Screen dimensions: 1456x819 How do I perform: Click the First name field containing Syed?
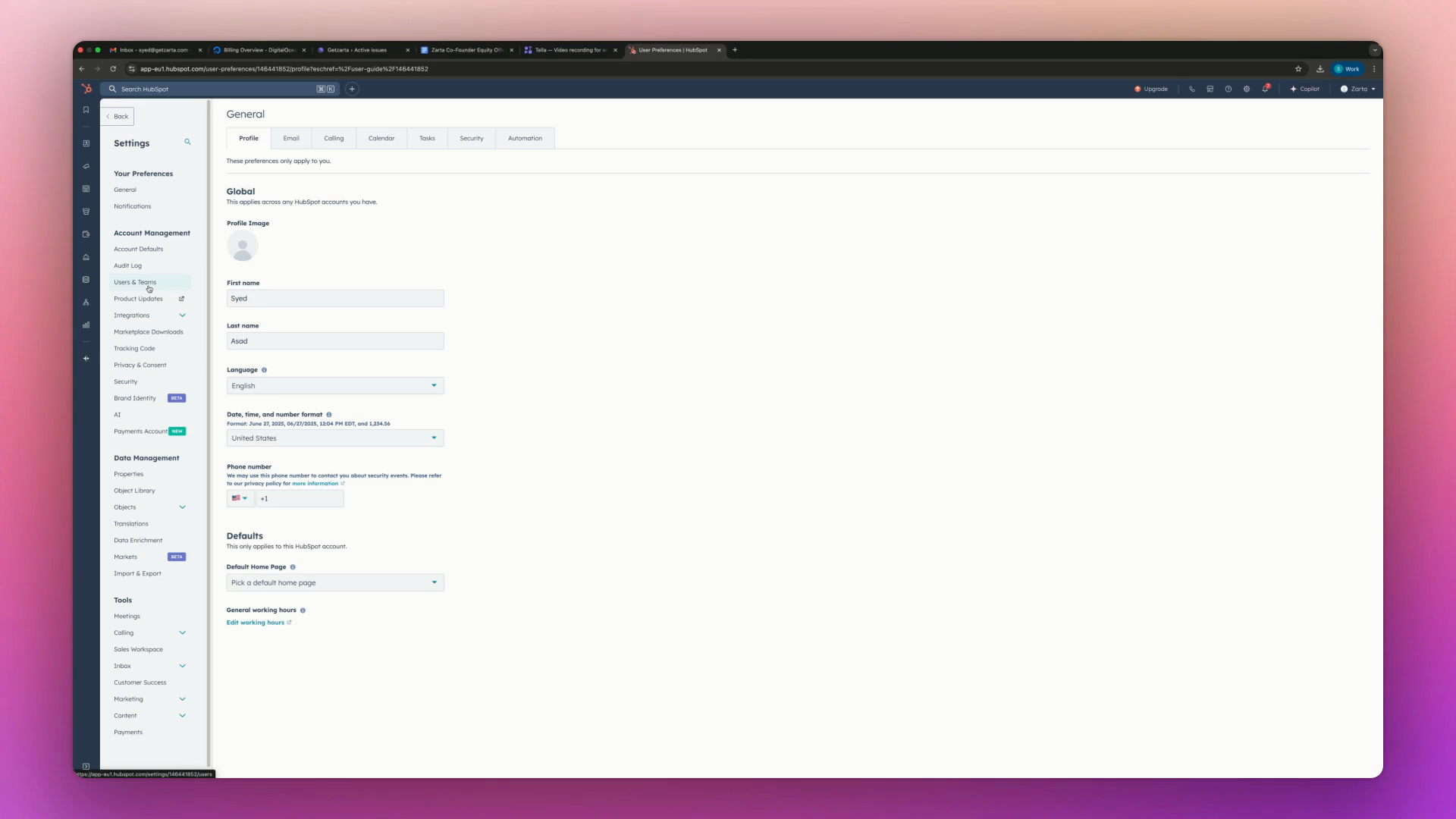335,298
